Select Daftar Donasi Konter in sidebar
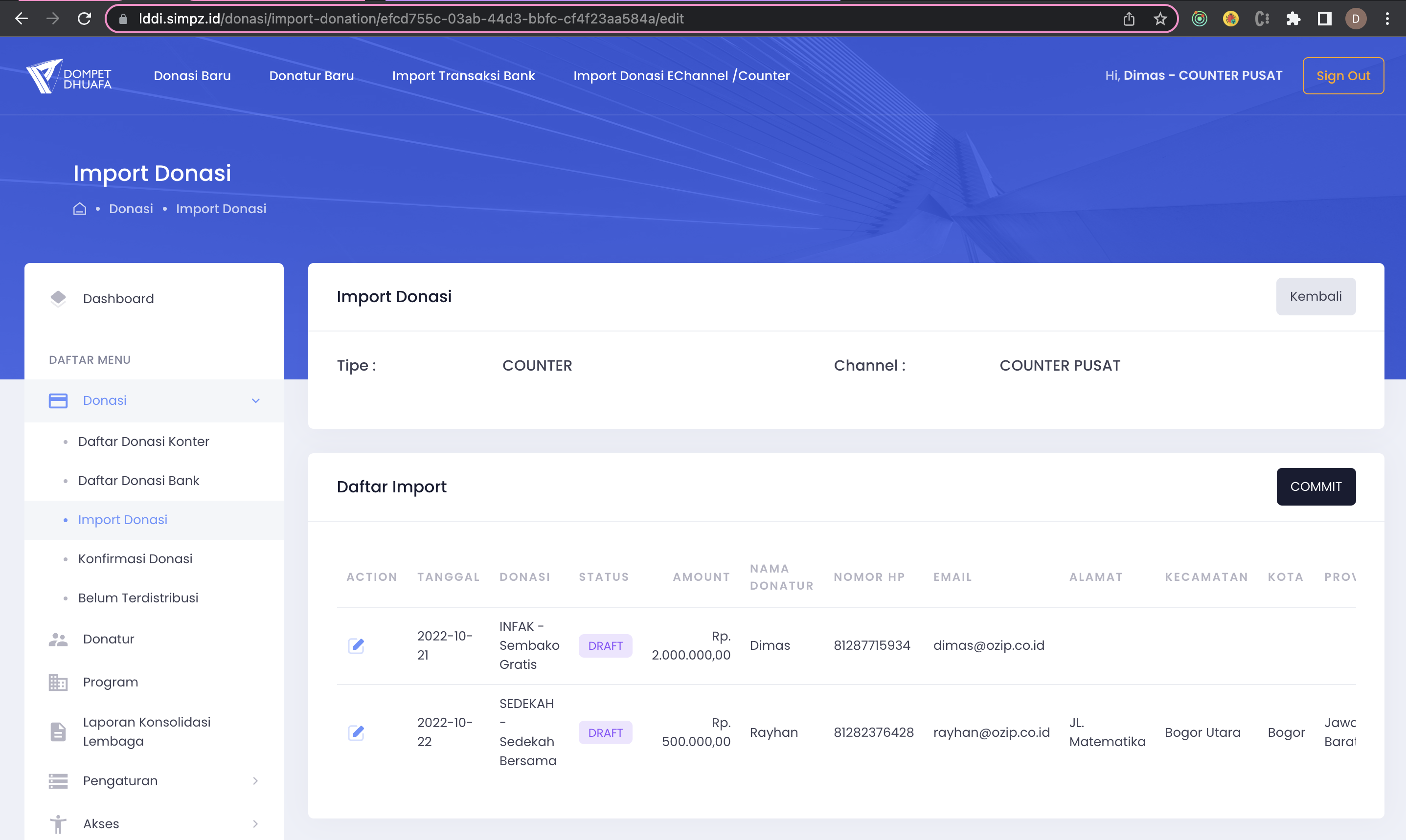This screenshot has height=840, width=1406. tap(143, 442)
